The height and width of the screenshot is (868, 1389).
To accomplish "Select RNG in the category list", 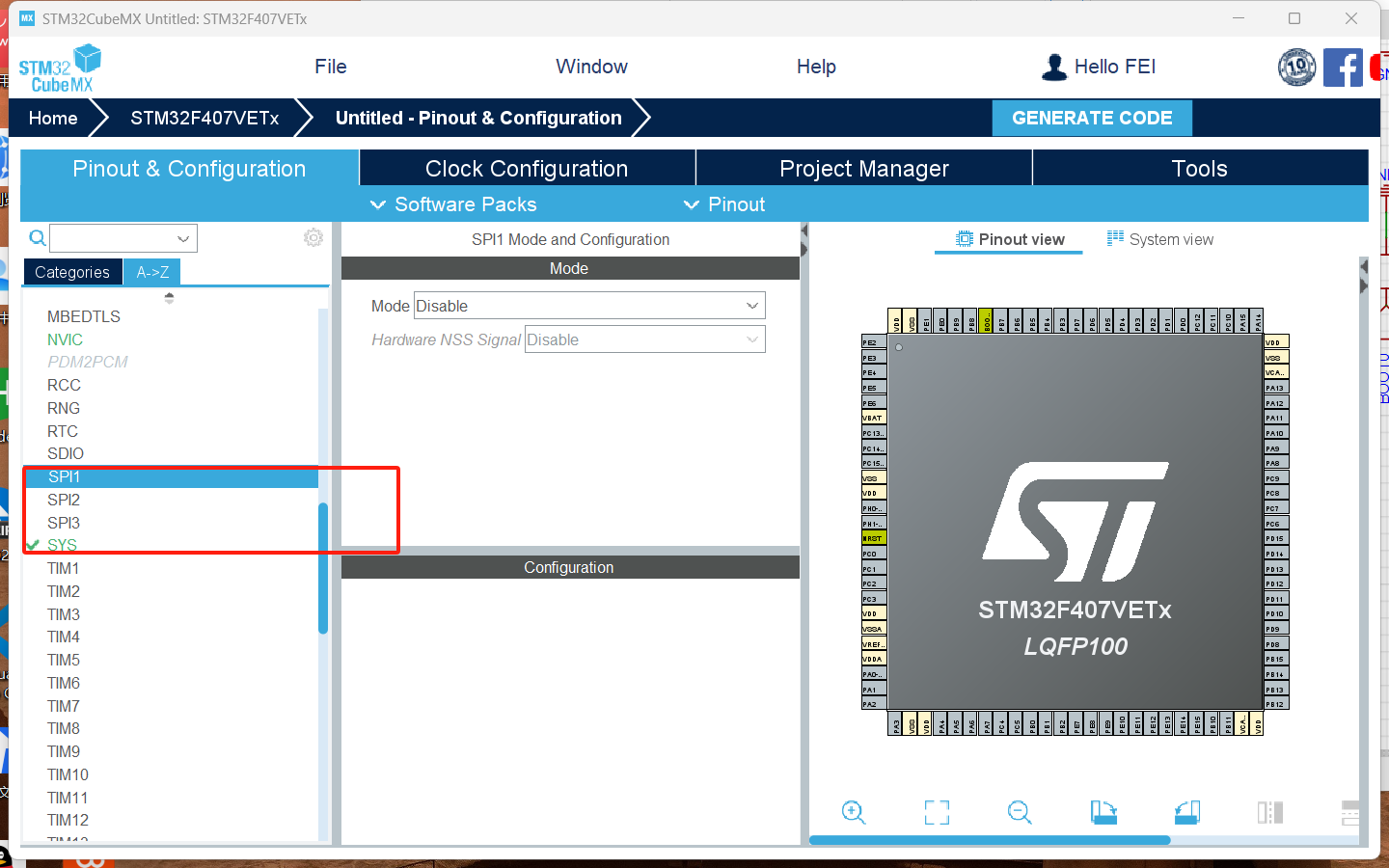I will coord(64,408).
